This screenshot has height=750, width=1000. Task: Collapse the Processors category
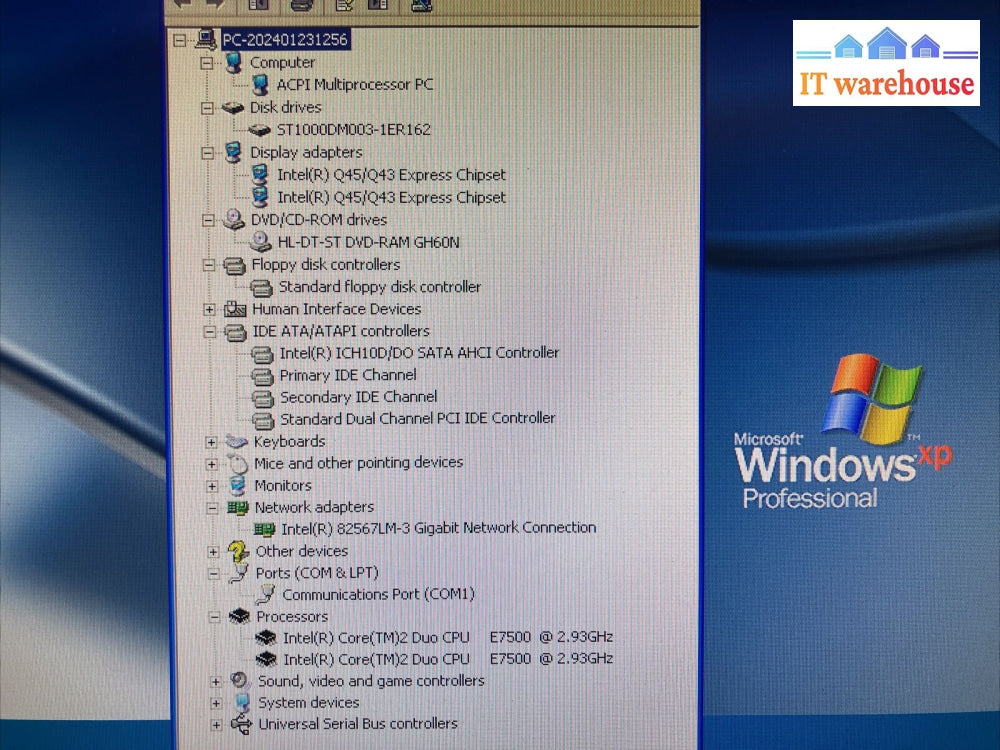coord(214,617)
